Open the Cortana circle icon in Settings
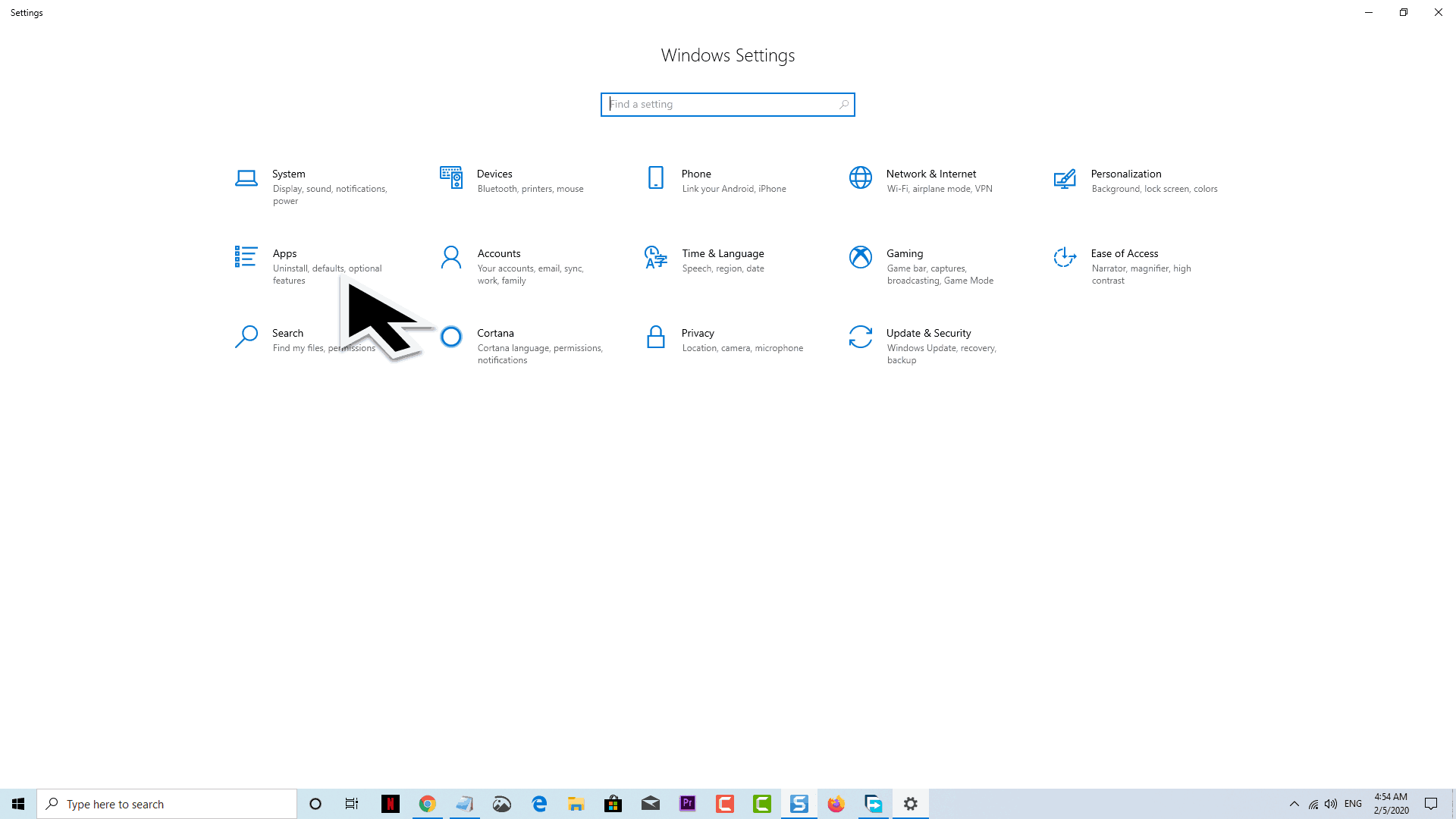Viewport: 1456px width, 819px height. tap(451, 337)
